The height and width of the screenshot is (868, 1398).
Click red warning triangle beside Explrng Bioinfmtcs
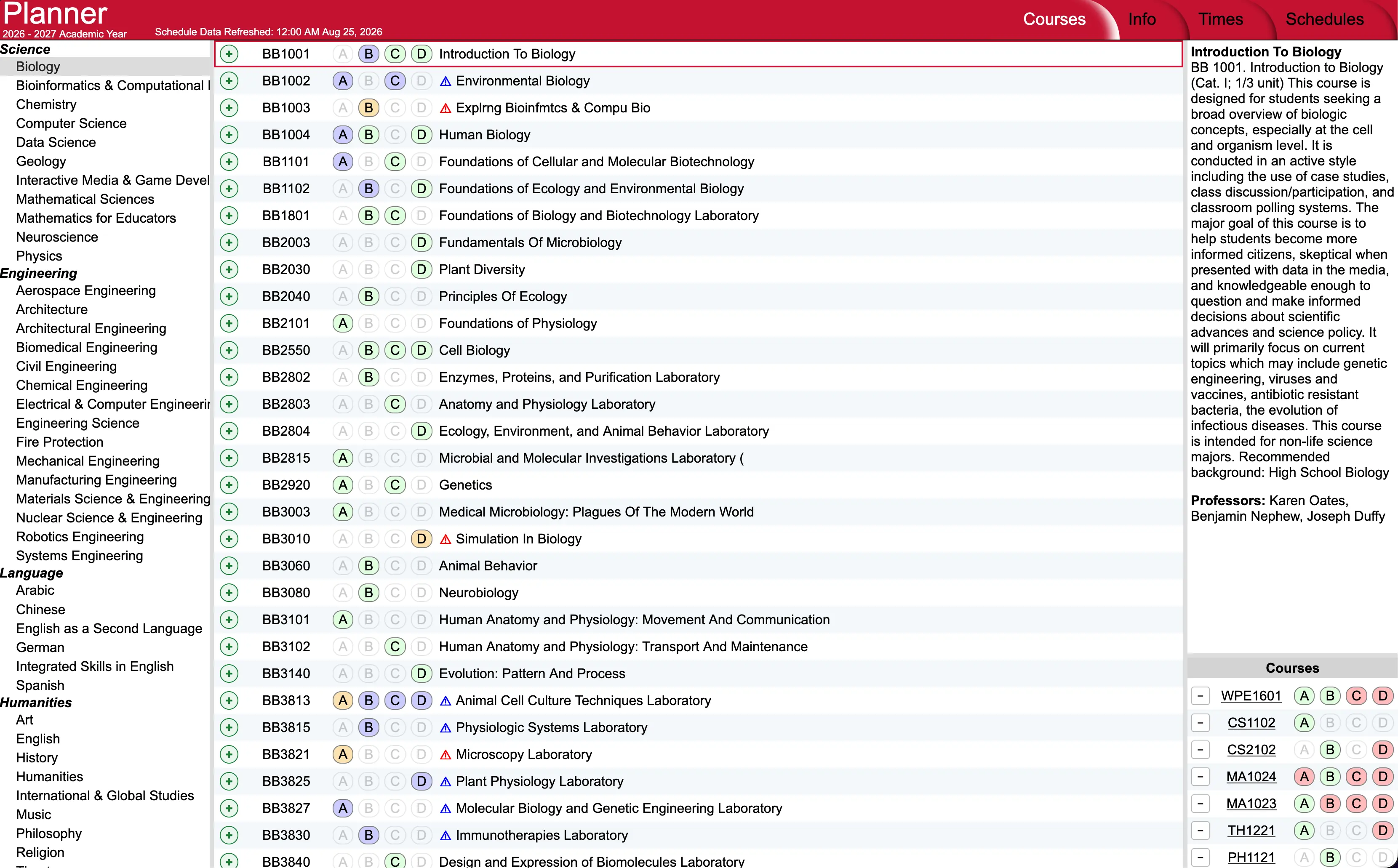coord(446,109)
